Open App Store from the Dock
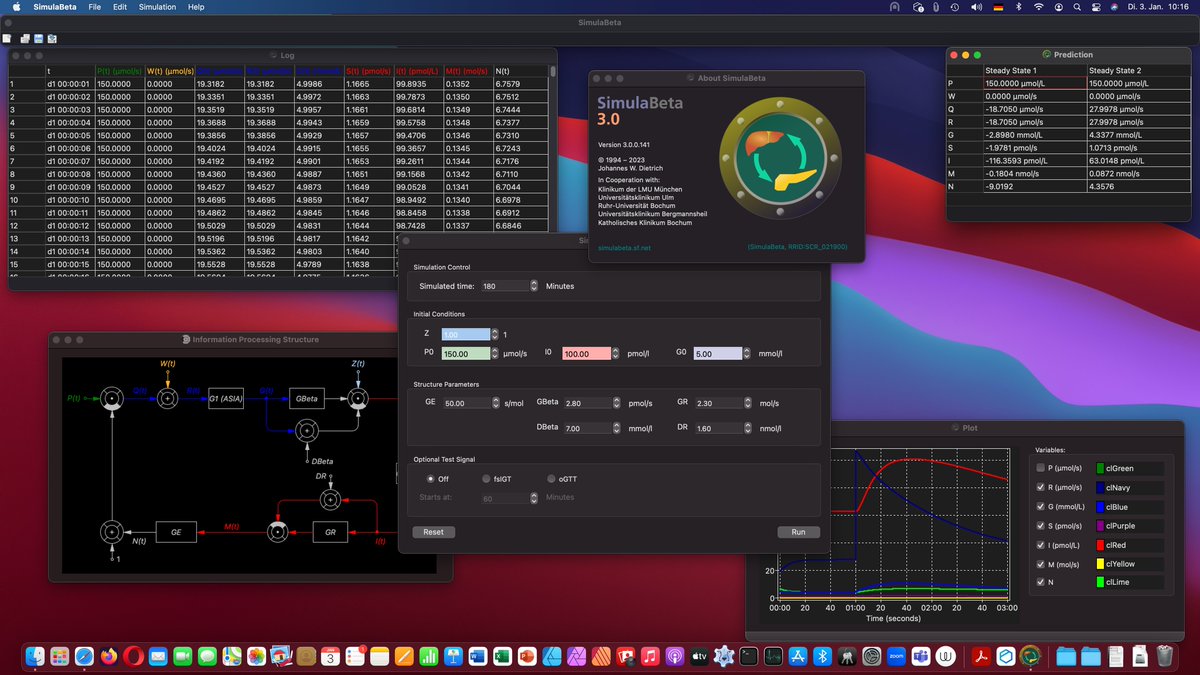Image resolution: width=1200 pixels, height=675 pixels. 798,656
